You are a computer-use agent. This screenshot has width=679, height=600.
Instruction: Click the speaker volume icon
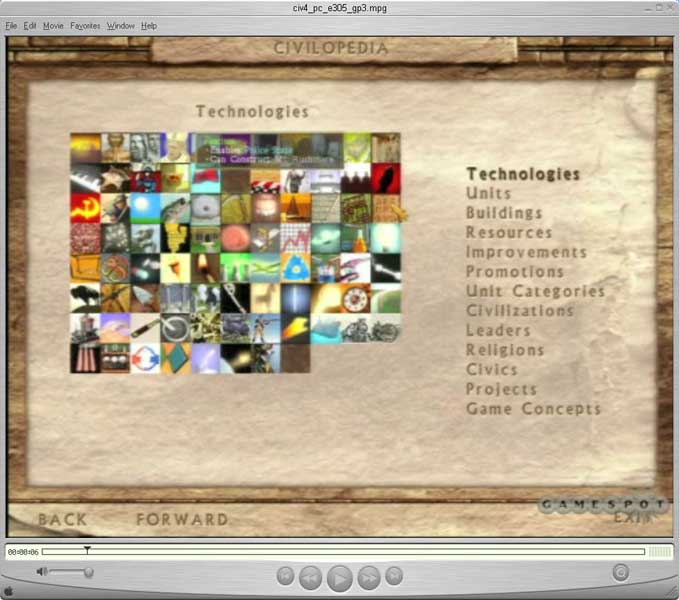click(42, 572)
